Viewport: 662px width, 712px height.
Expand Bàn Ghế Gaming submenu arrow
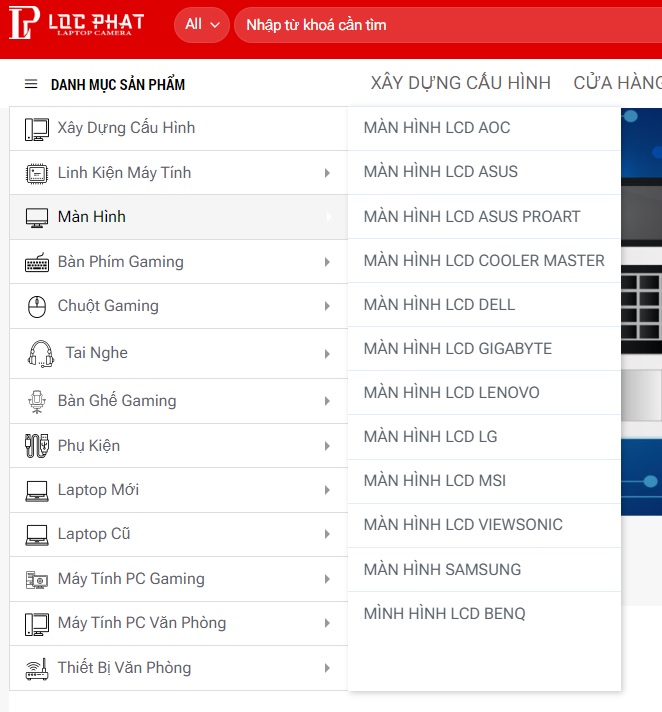tap(327, 401)
